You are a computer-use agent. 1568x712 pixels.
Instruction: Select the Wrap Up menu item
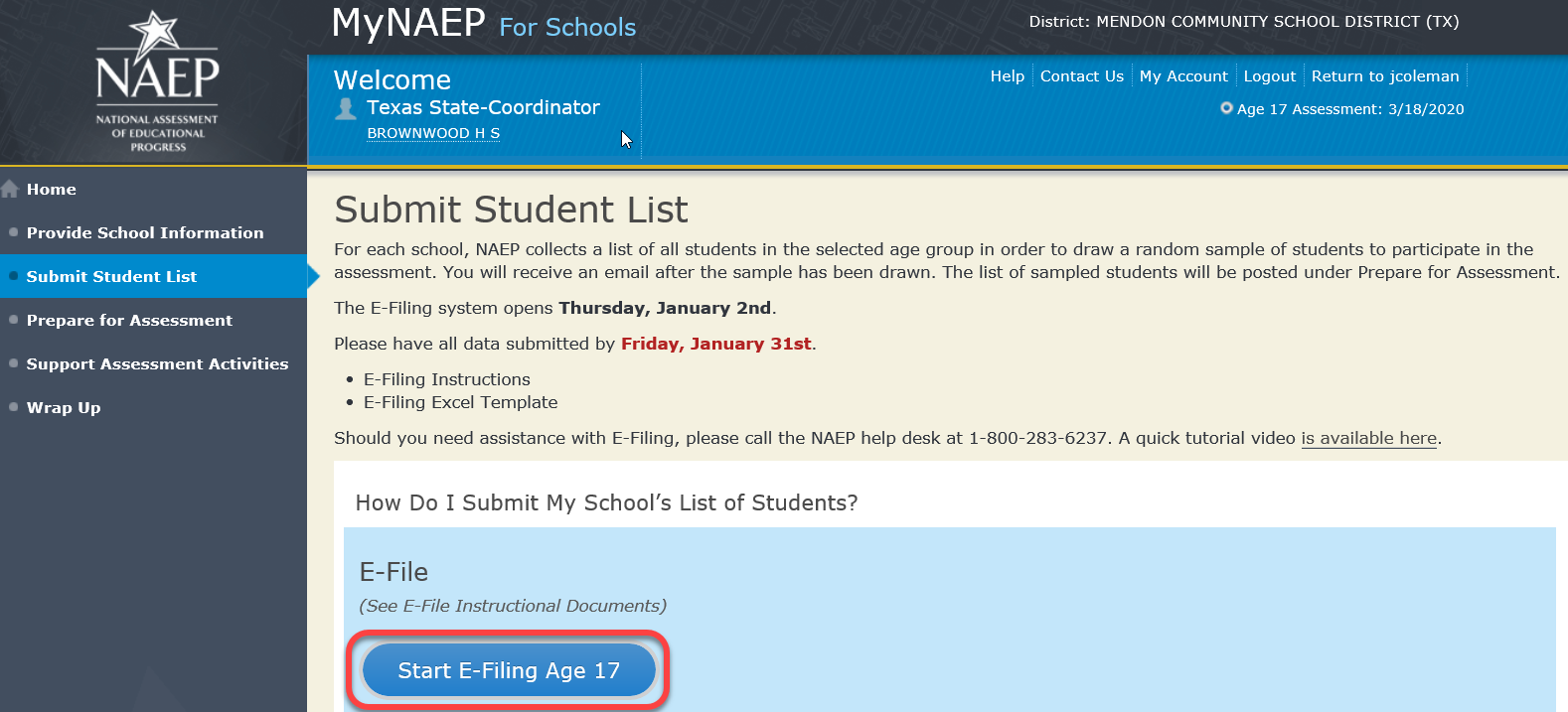[64, 407]
